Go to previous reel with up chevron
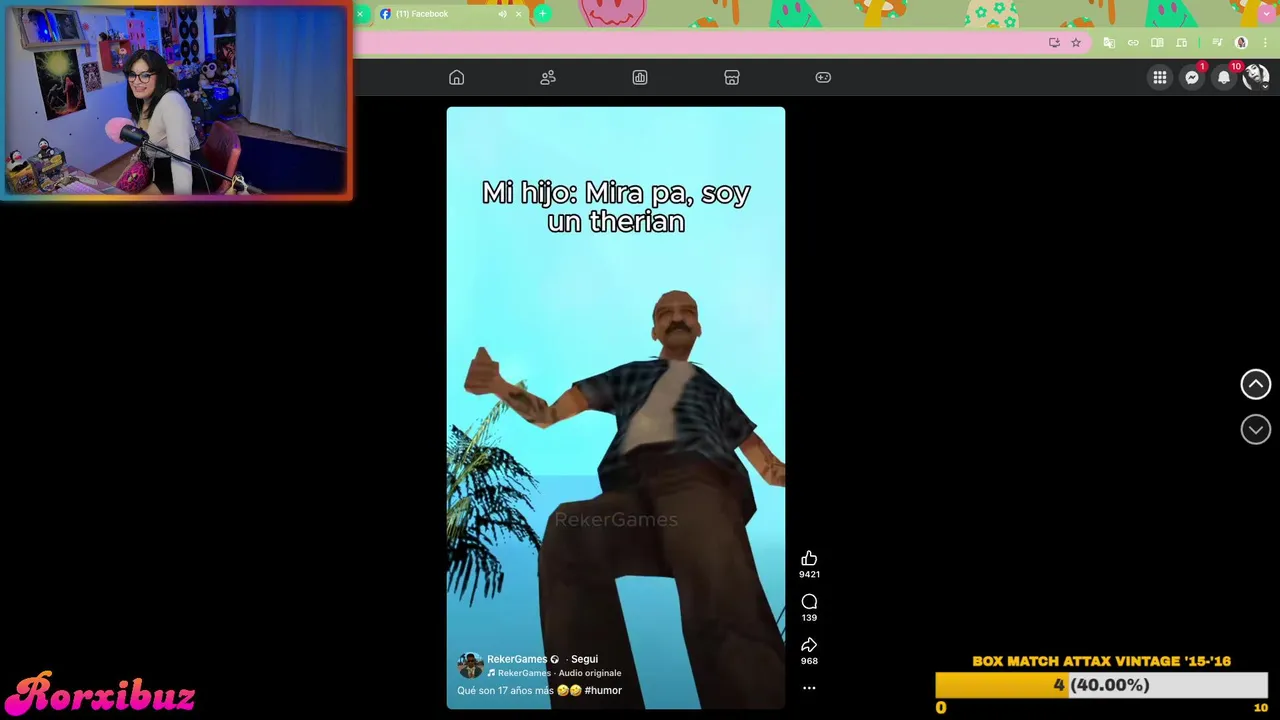This screenshot has height=720, width=1280. tap(1256, 384)
